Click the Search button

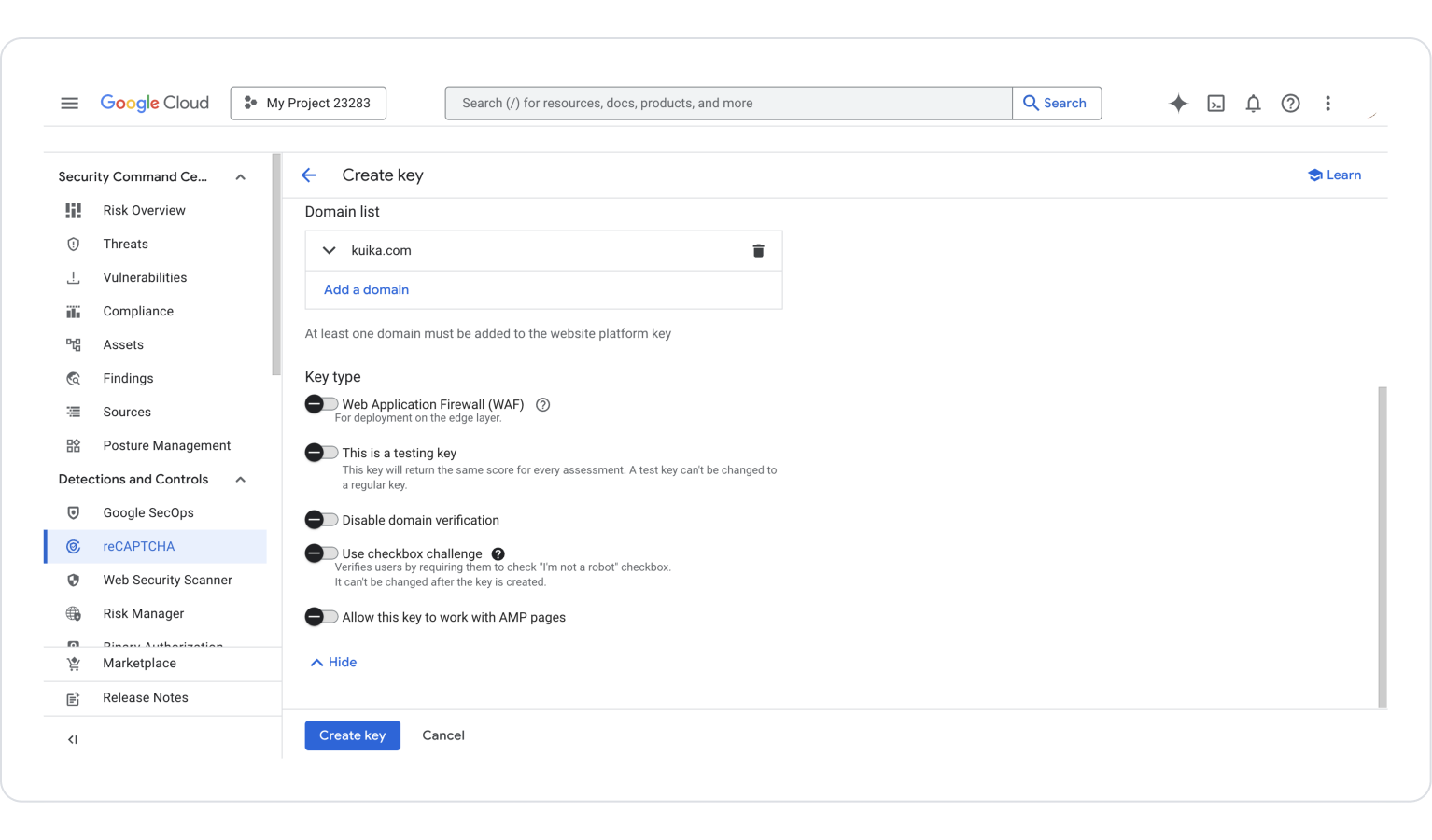tap(1056, 103)
